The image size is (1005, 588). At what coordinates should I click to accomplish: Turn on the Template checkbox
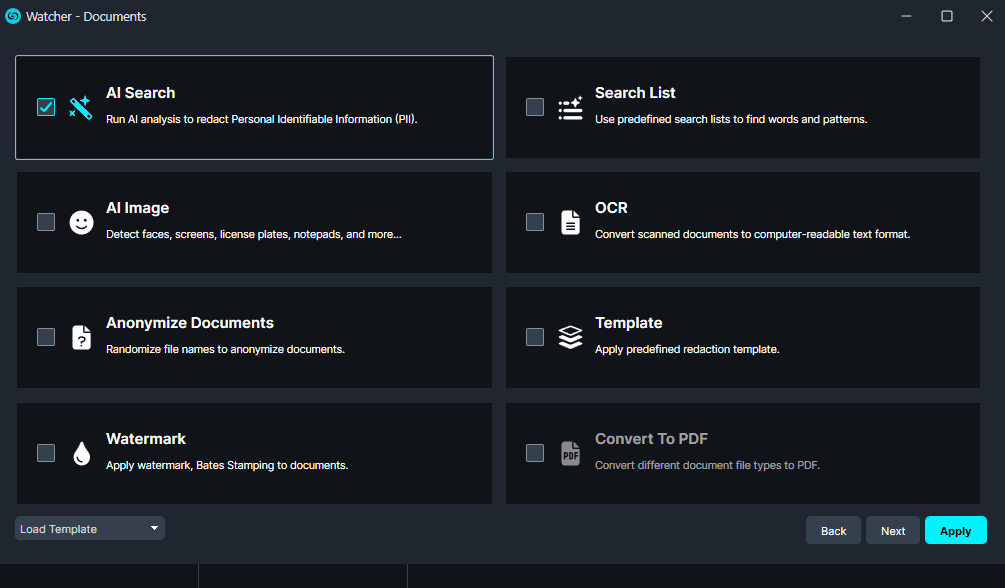pos(535,337)
